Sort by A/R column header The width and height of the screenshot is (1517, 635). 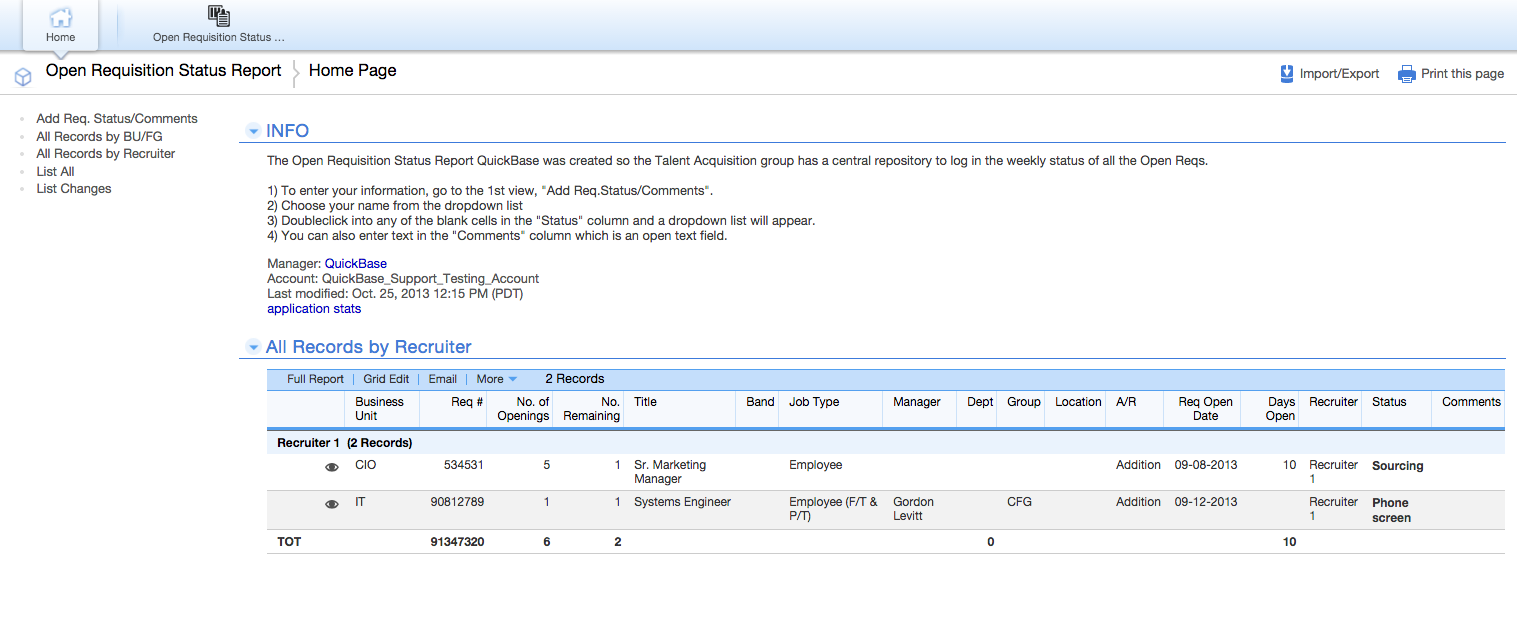coord(1126,402)
